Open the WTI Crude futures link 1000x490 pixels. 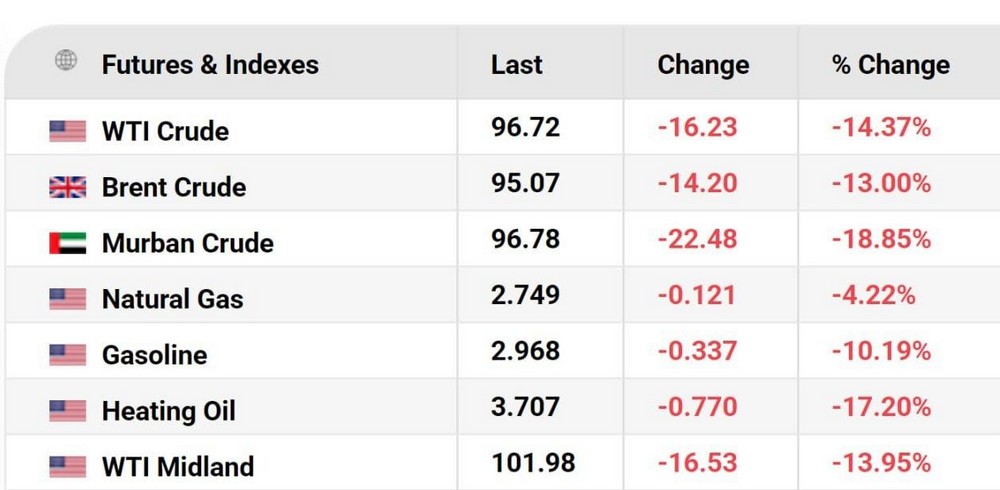[x=165, y=131]
